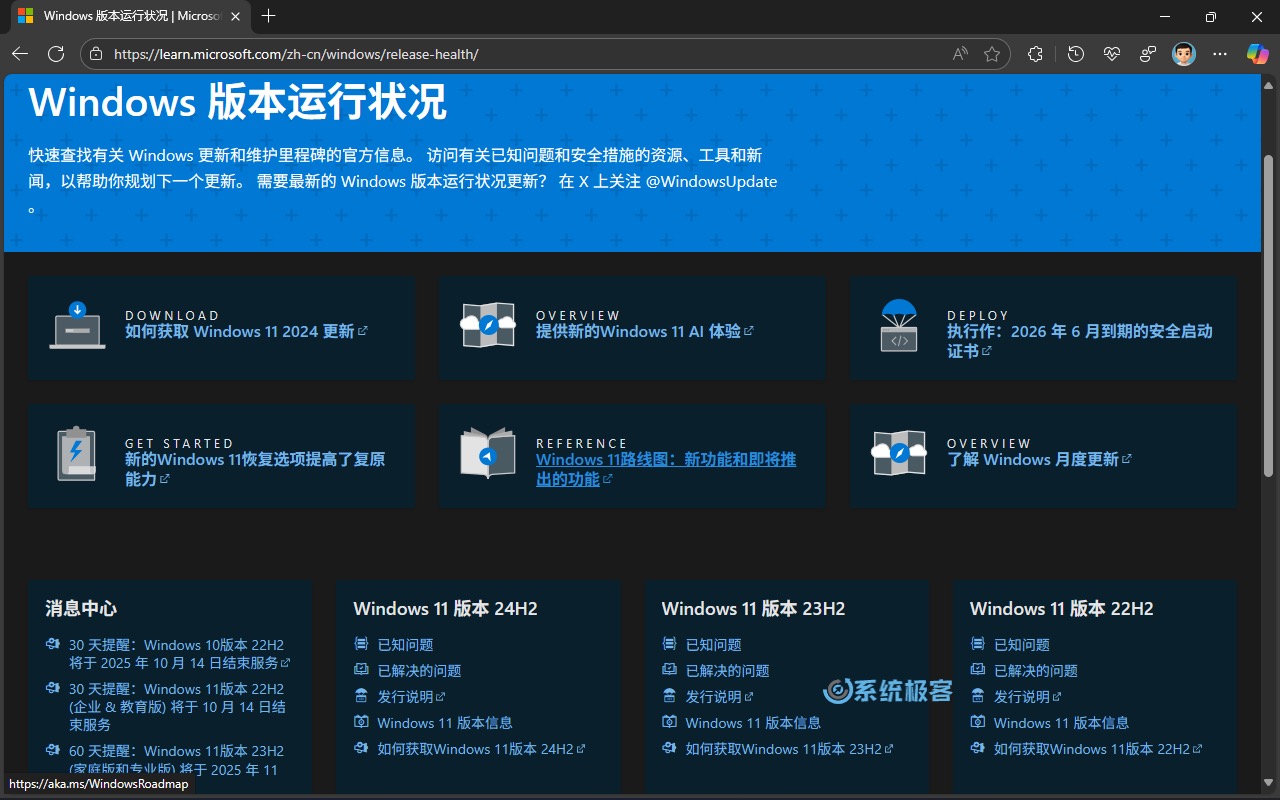1280x800 pixels.
Task: Open Windows 11 版本信息 under 24H2
Action: coord(445,723)
